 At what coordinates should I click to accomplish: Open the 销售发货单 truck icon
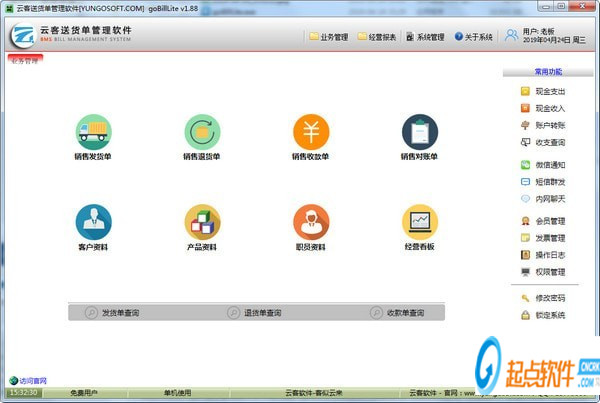point(93,132)
